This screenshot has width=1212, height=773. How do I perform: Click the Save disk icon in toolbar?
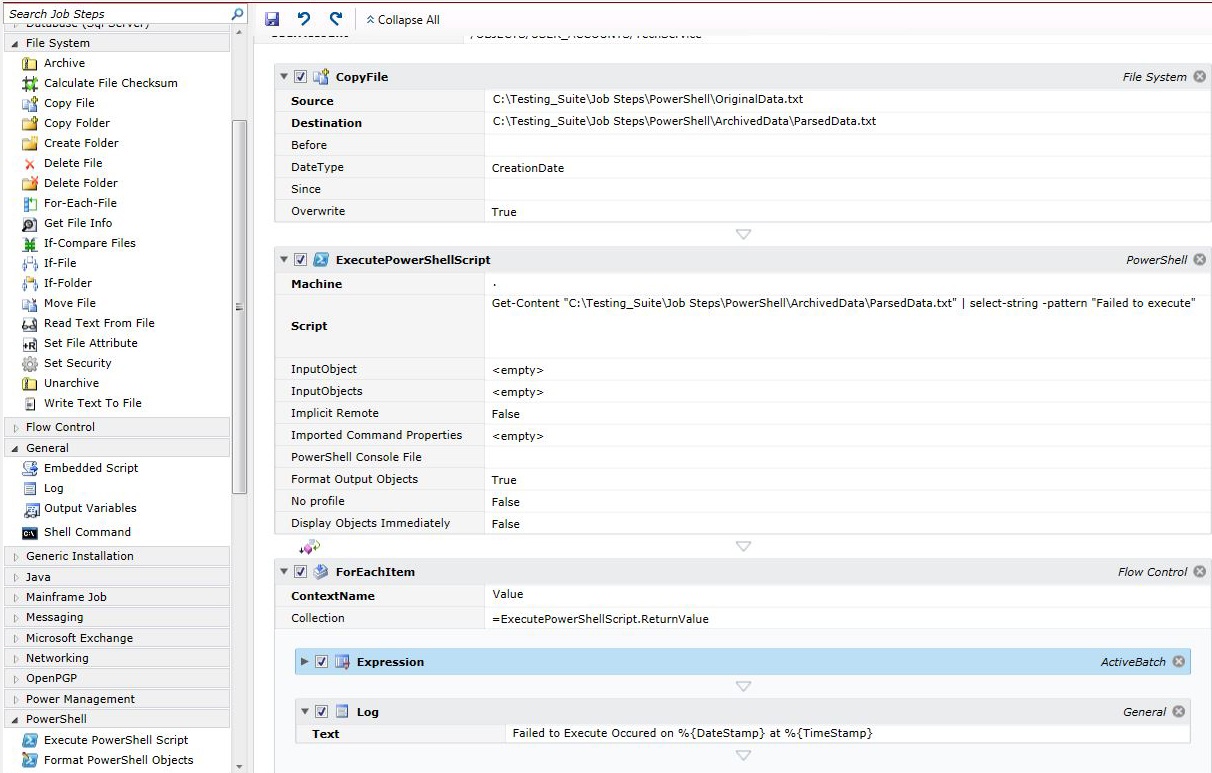[x=272, y=20]
